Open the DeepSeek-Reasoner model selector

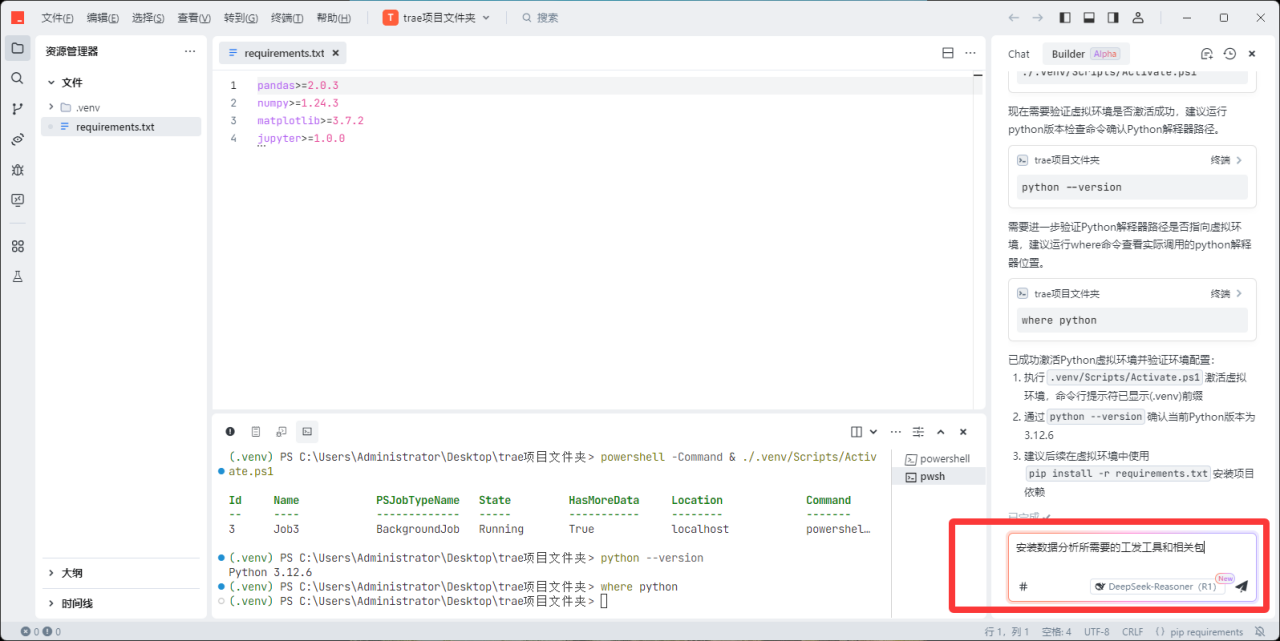coord(1157,587)
